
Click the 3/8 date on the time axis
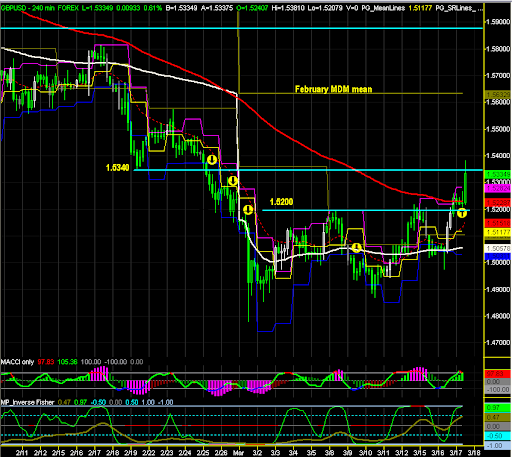[x=329, y=453]
